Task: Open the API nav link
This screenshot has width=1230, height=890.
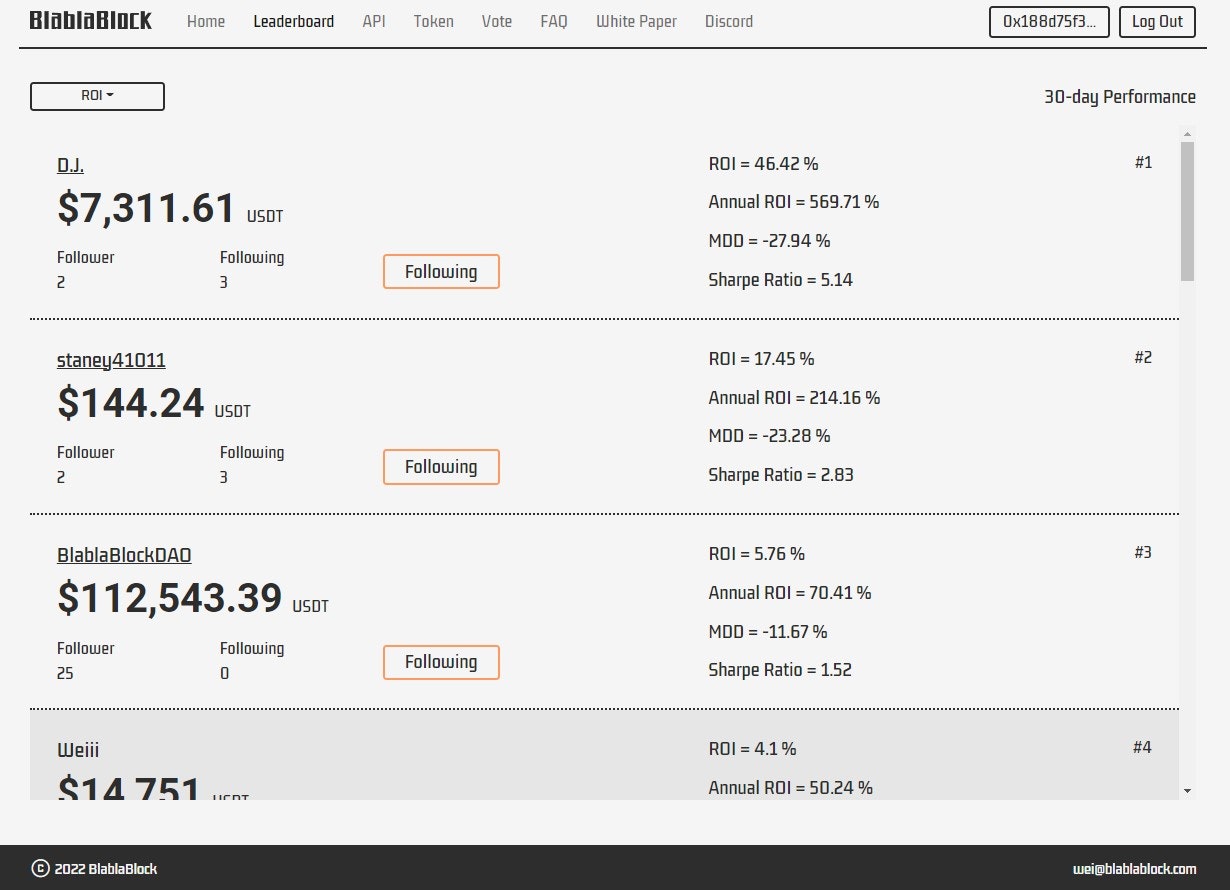Action: tap(374, 21)
